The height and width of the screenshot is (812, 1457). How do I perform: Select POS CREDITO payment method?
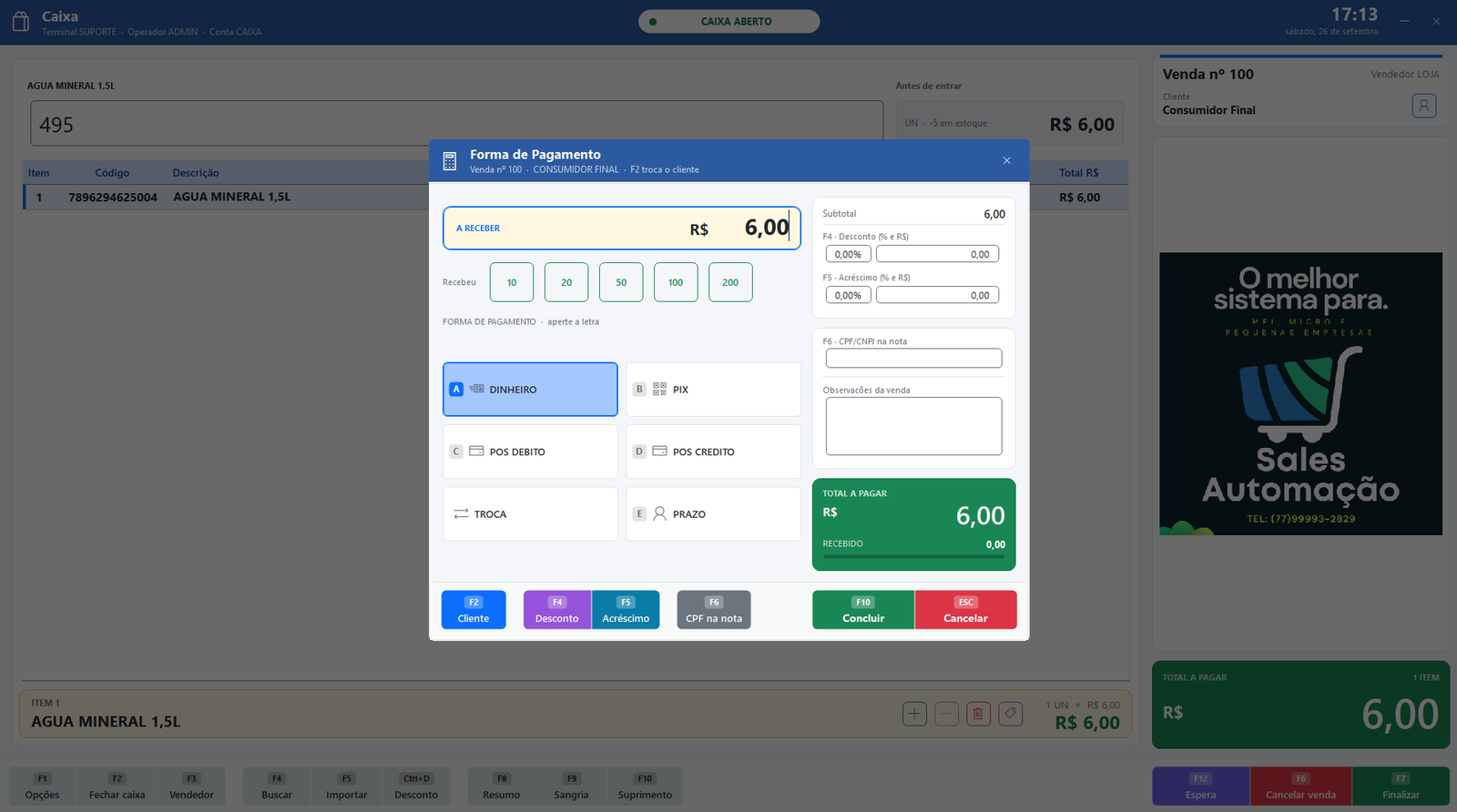point(713,452)
